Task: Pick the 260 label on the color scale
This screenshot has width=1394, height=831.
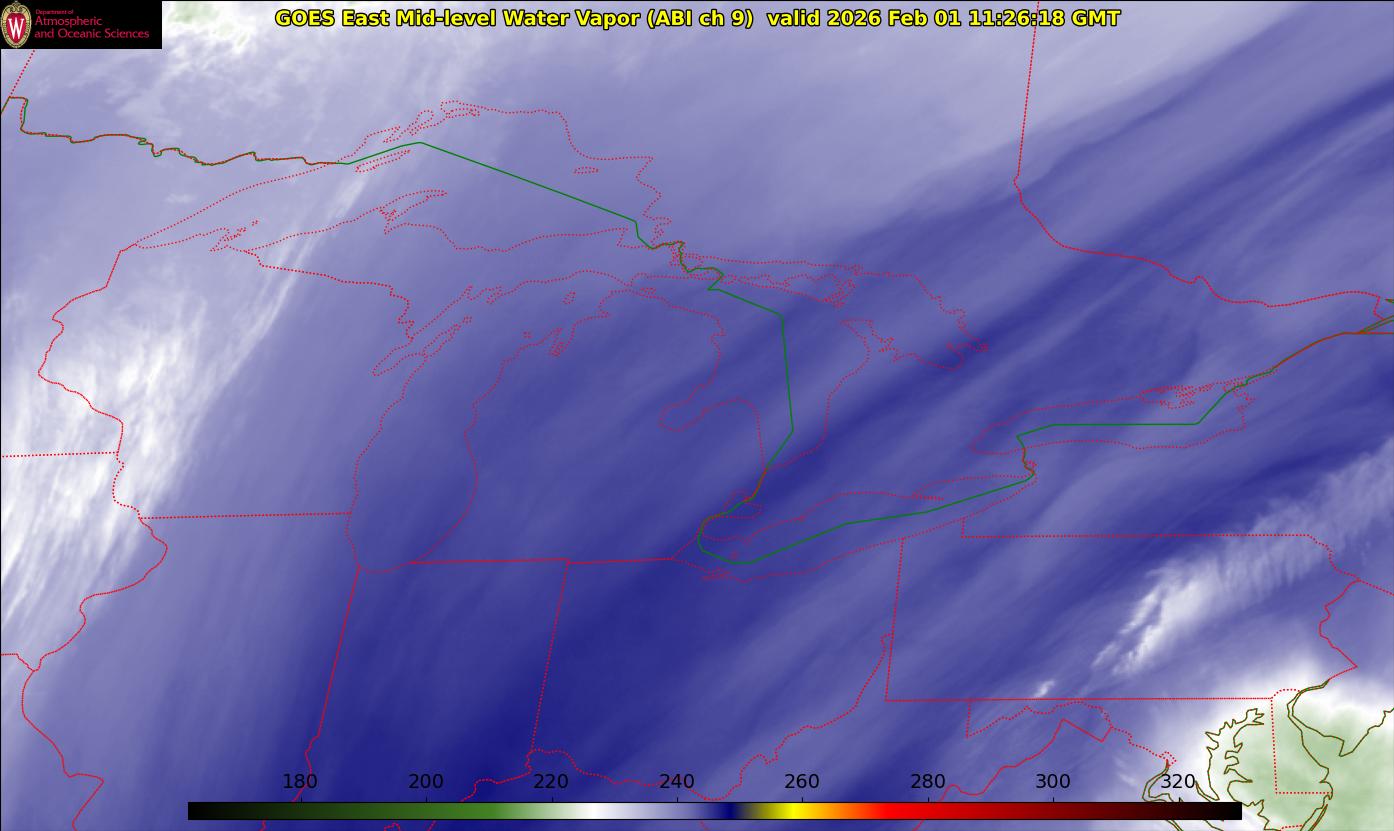Action: (802, 782)
